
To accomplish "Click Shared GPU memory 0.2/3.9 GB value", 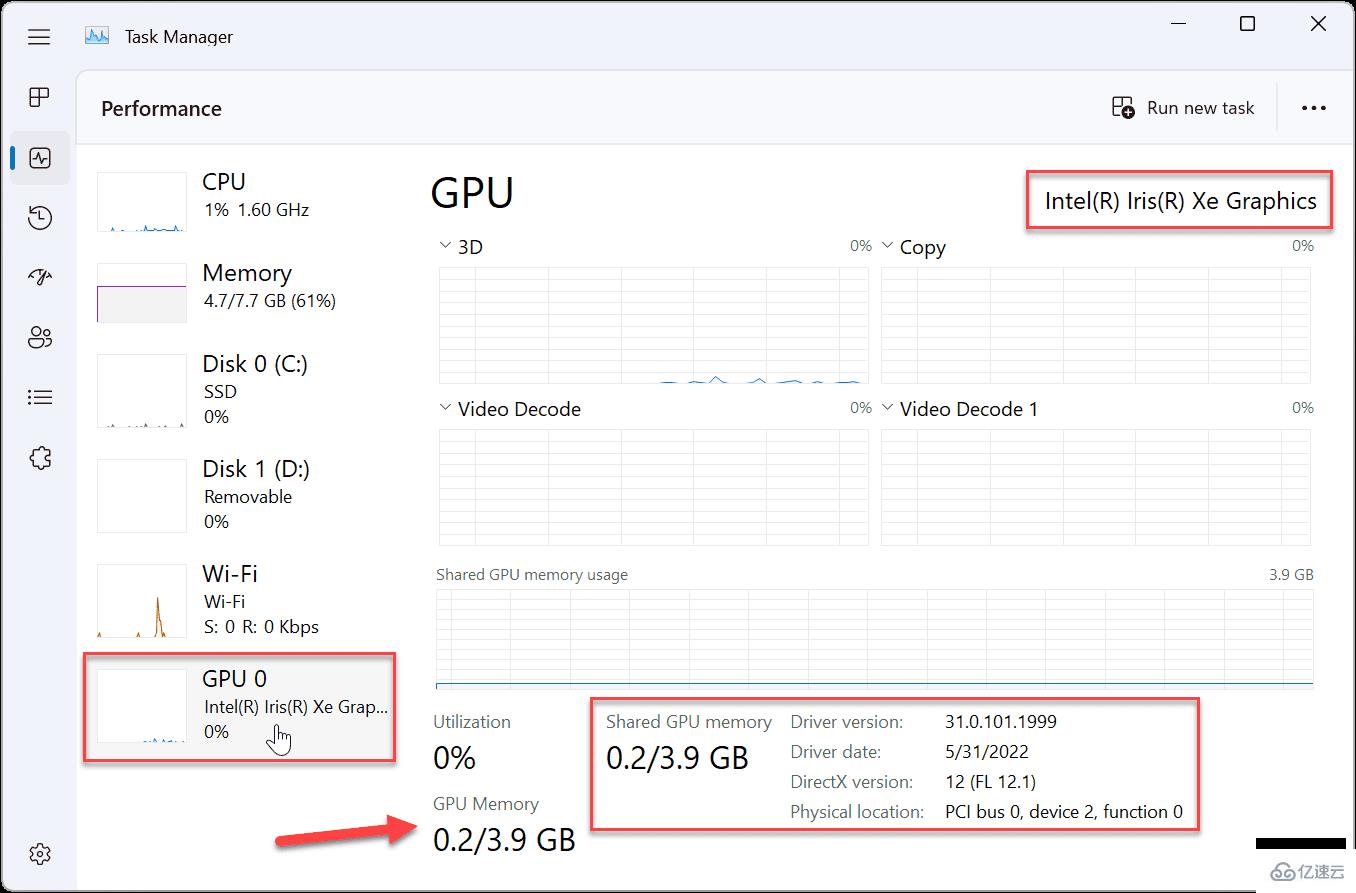I will pos(677,757).
